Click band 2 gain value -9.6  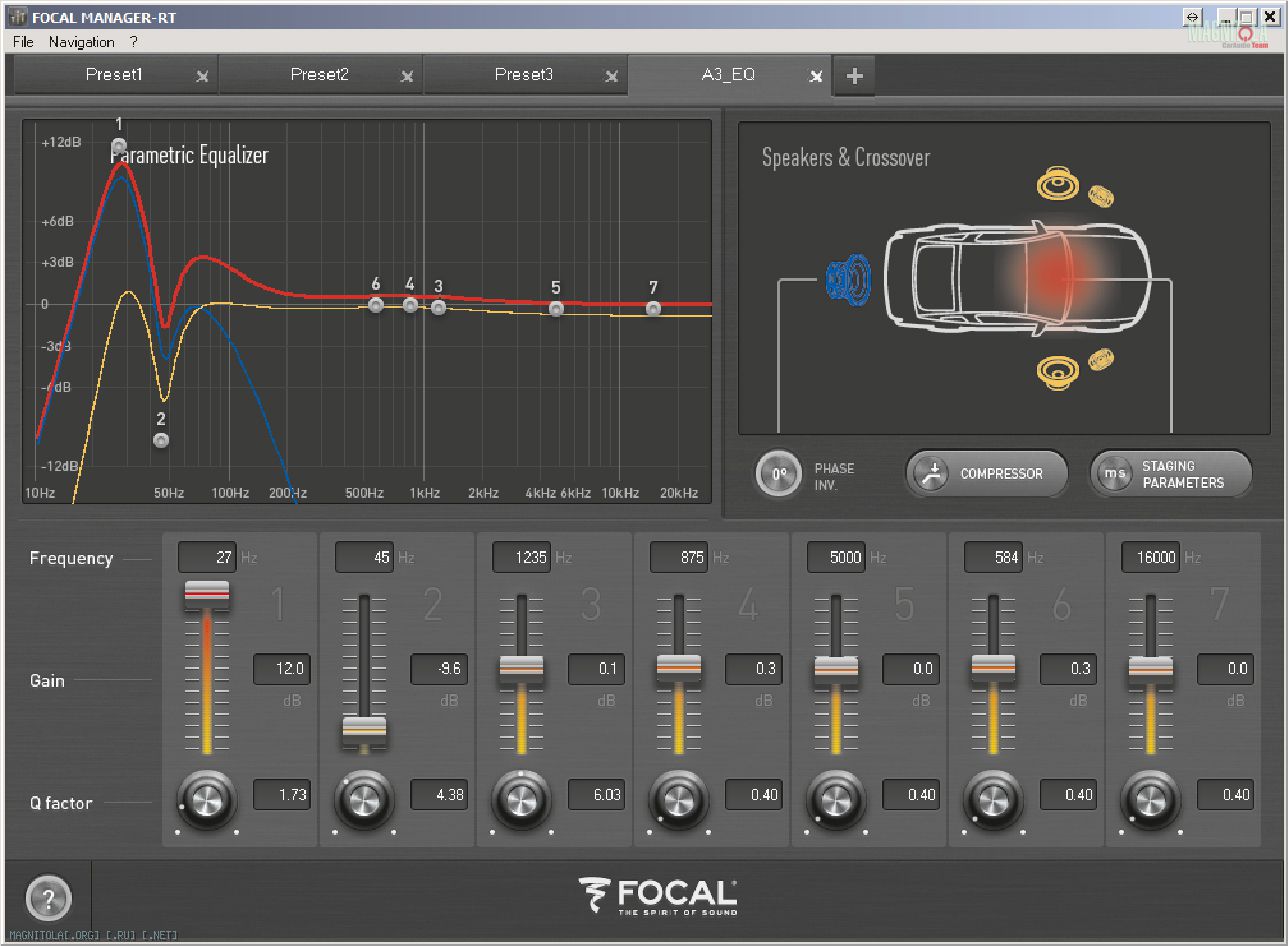439,669
